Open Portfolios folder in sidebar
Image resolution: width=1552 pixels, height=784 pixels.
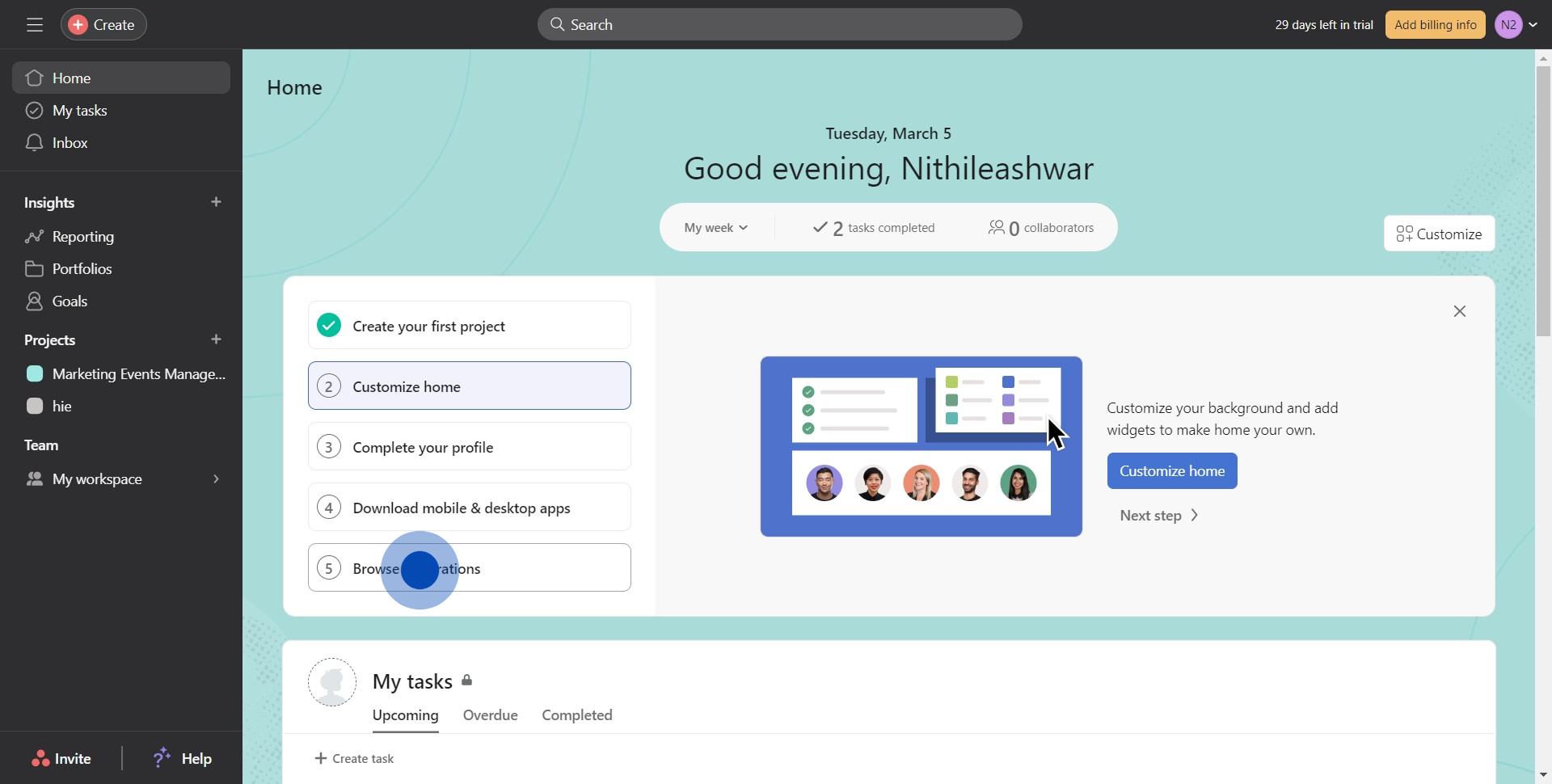coord(34,269)
